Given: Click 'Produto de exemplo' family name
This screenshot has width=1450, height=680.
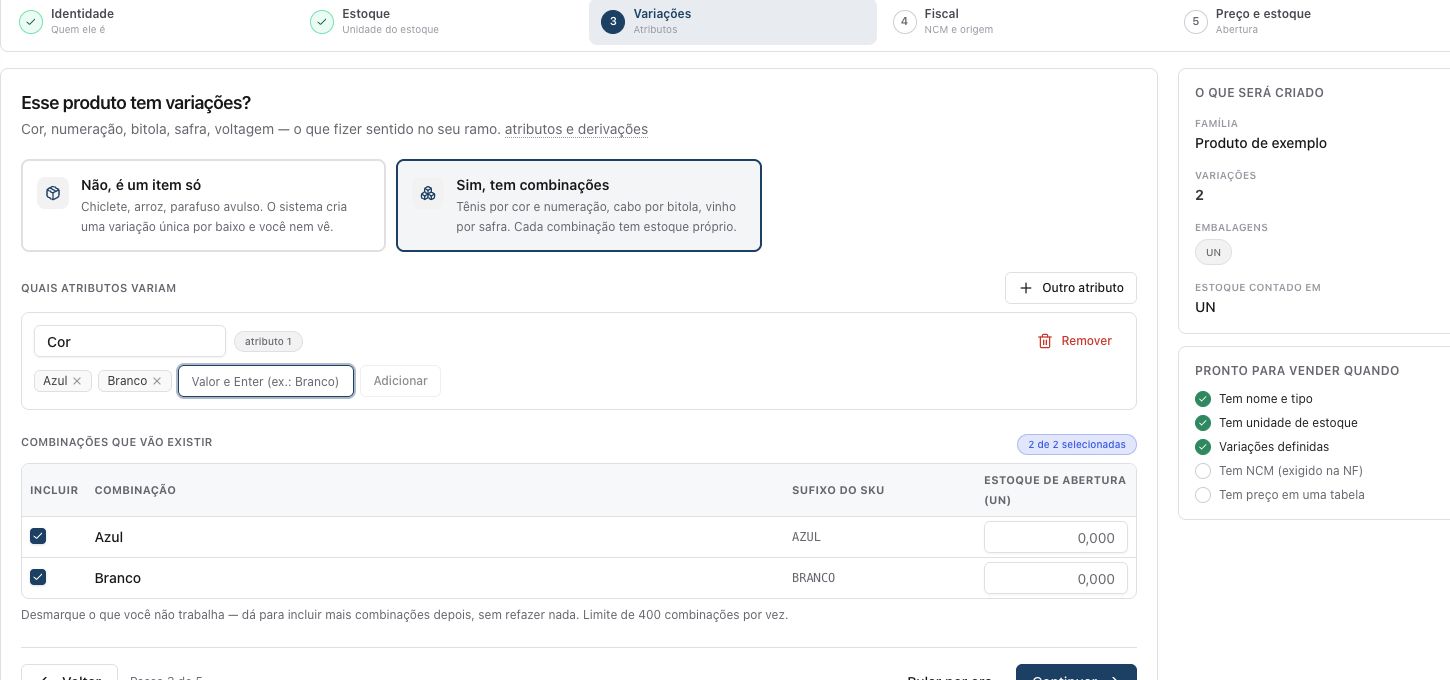Looking at the screenshot, I should [x=1261, y=143].
